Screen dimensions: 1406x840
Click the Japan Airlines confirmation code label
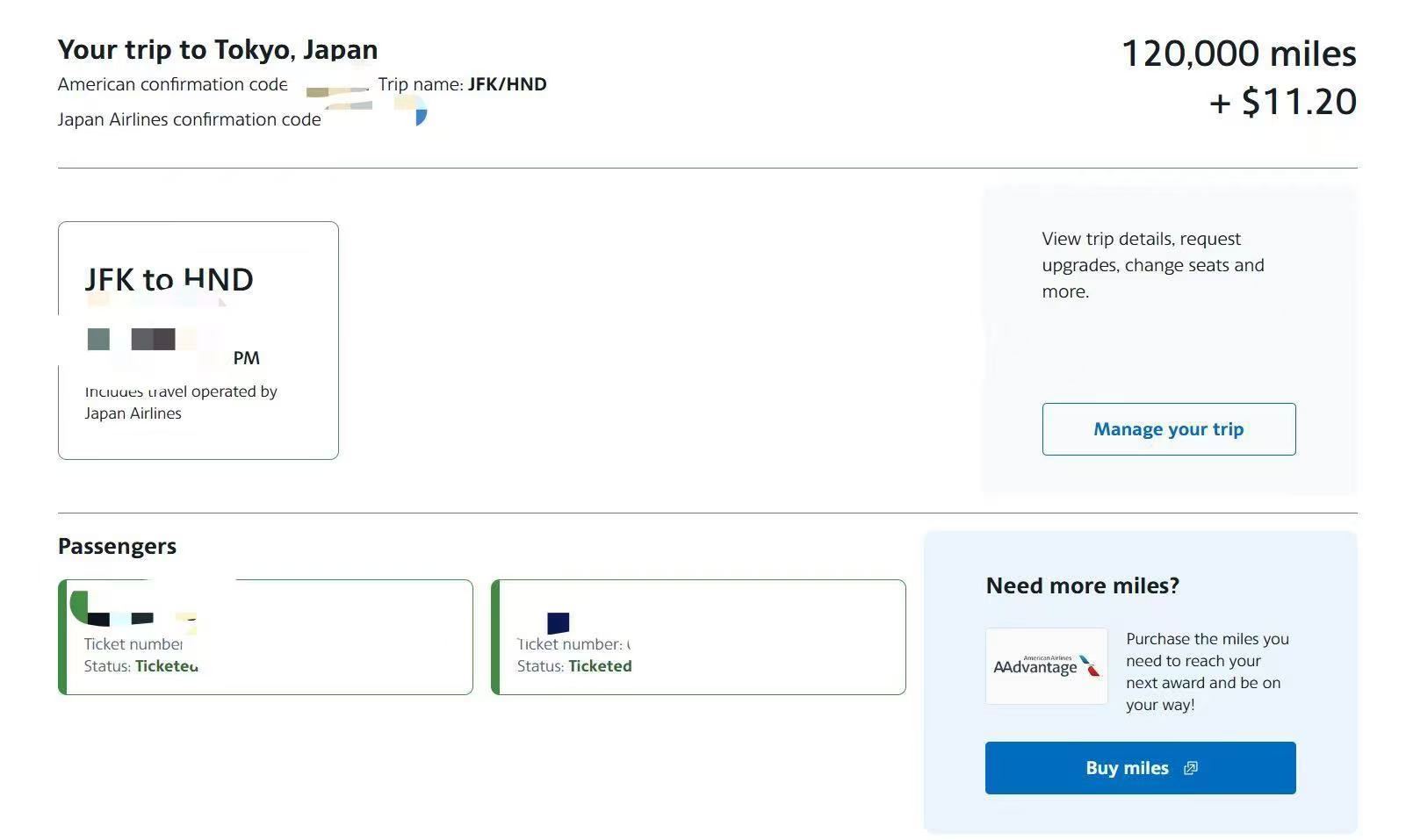[x=189, y=119]
